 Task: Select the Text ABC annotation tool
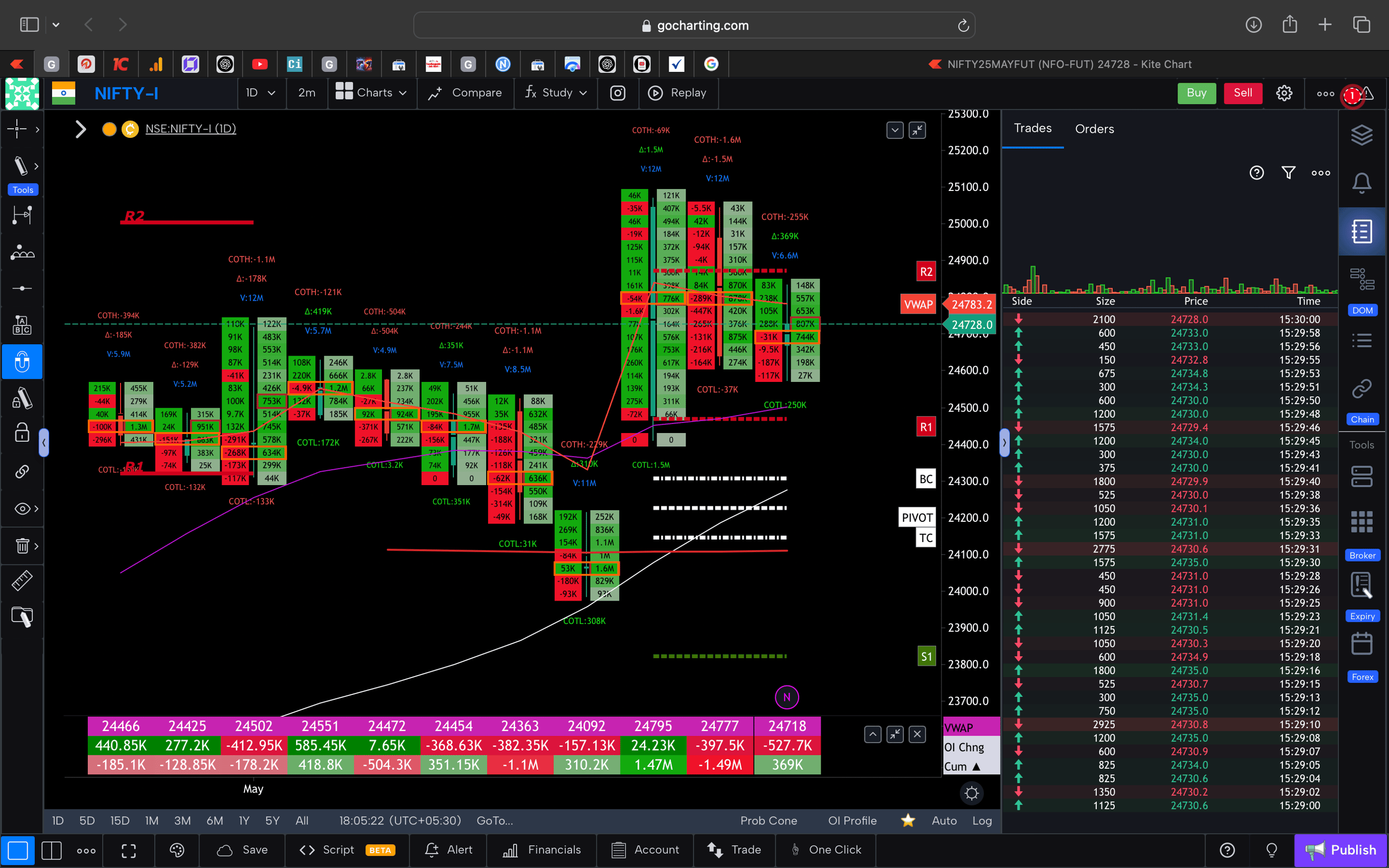[x=22, y=324]
